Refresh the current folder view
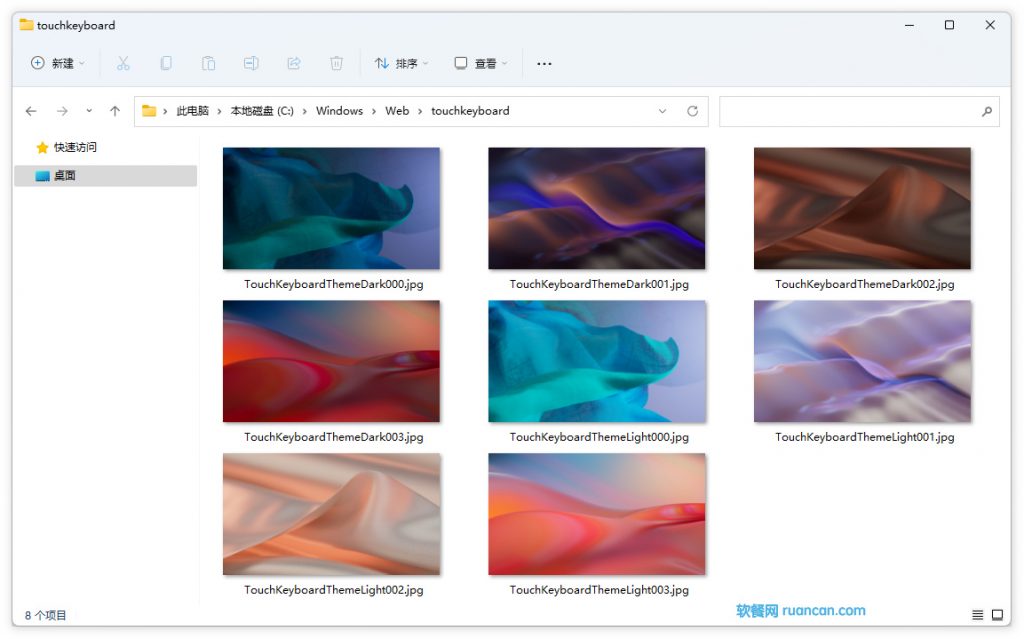 coord(692,111)
